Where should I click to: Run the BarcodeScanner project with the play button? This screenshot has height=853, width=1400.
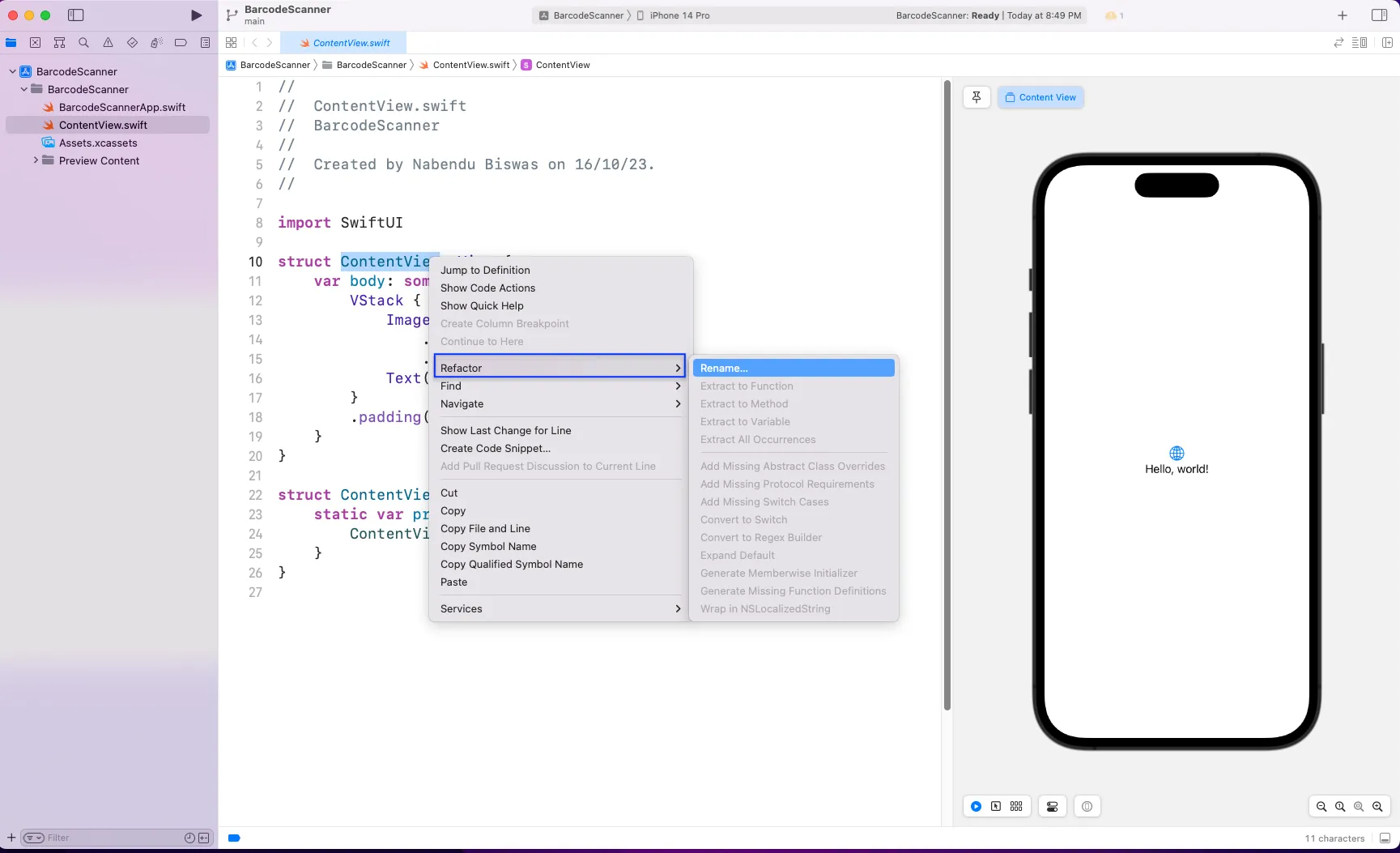(196, 15)
